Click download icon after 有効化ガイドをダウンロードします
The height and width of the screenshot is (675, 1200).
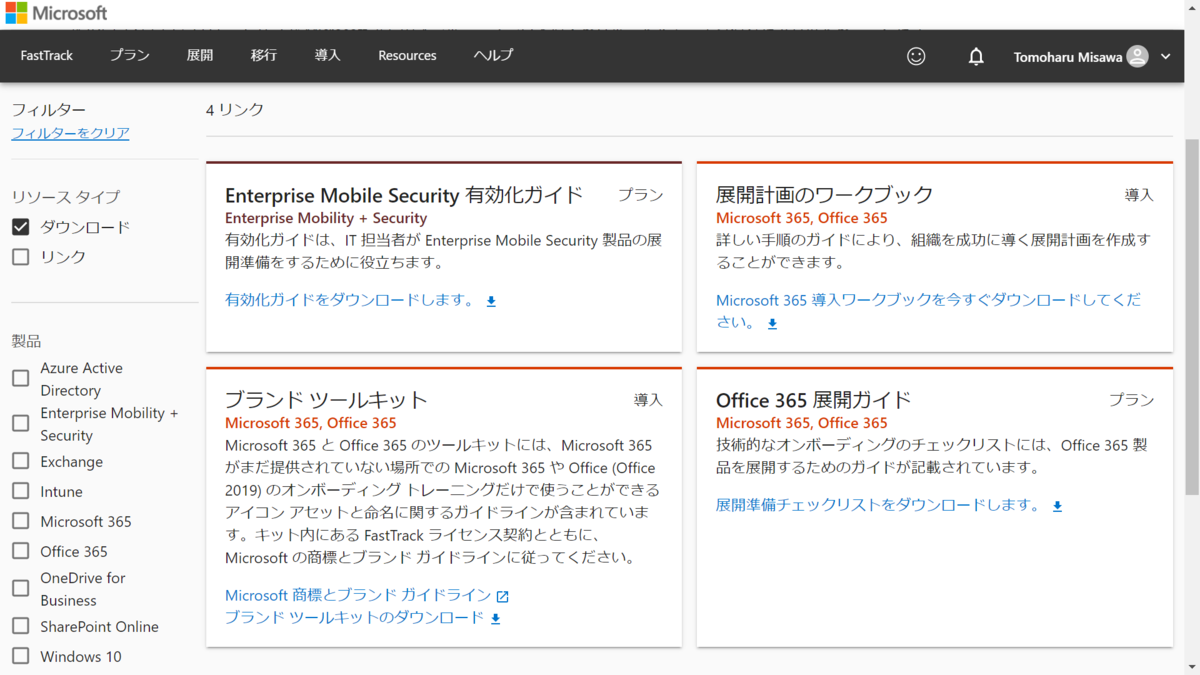point(491,301)
